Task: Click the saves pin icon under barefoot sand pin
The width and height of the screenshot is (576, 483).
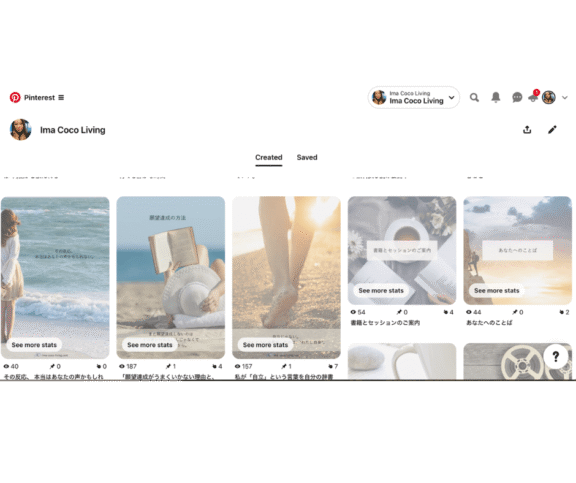Action: tap(284, 366)
